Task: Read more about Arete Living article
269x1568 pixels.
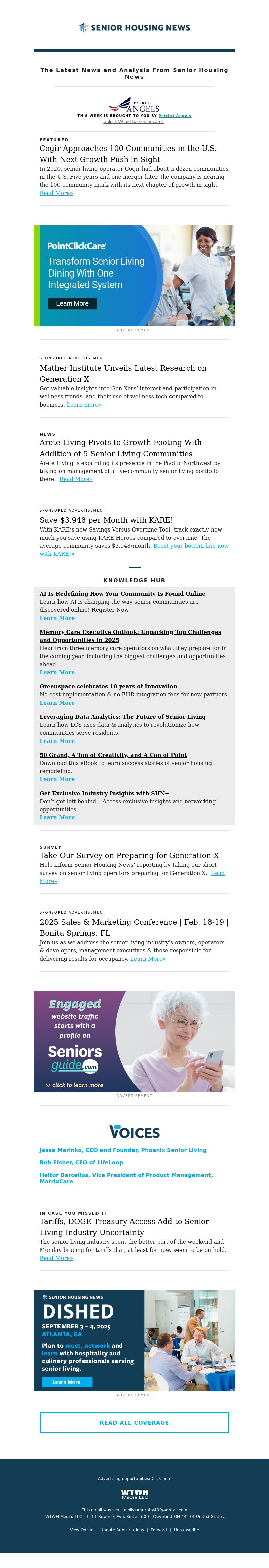Action: point(76,480)
